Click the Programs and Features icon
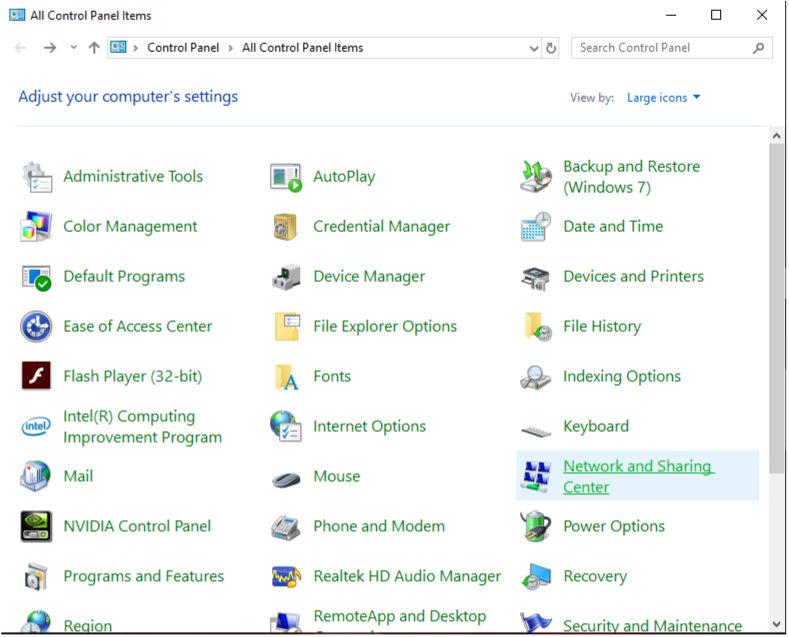Screen dimensions: 789x637 click(x=36, y=577)
